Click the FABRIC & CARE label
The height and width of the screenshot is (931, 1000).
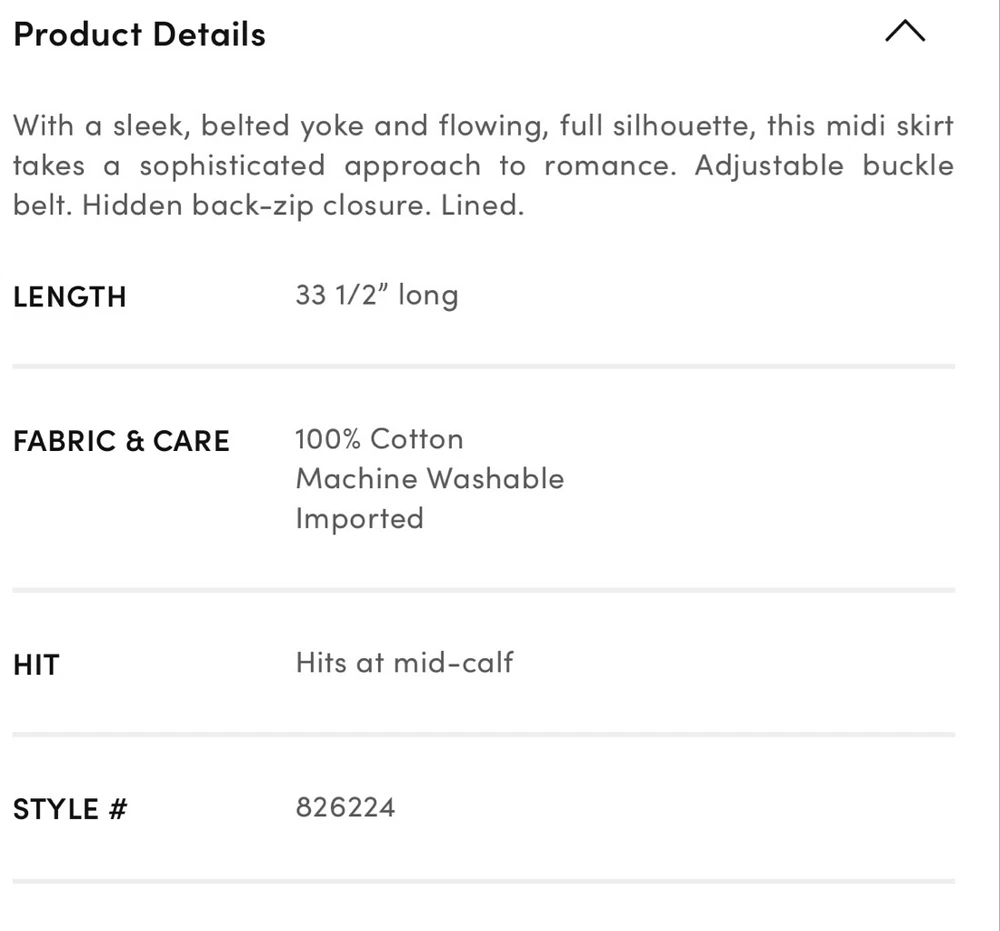[121, 441]
